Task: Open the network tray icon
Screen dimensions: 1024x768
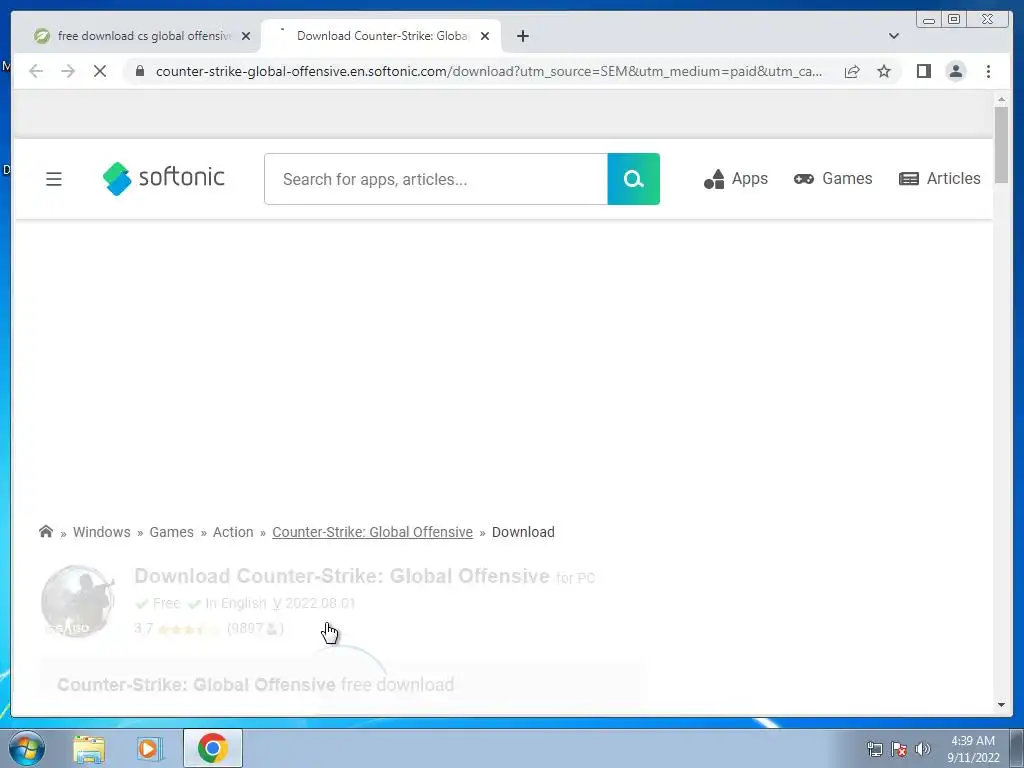Action: point(875,750)
